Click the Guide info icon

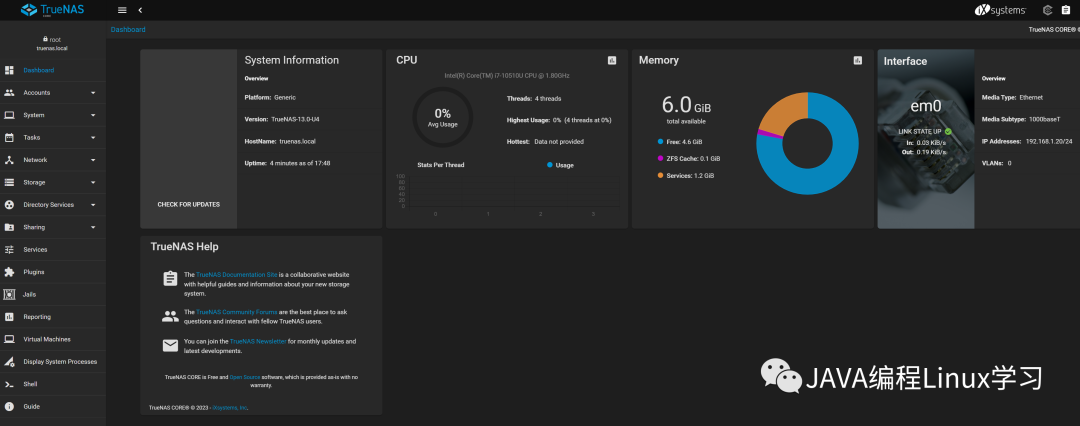pyautogui.click(x=10, y=406)
